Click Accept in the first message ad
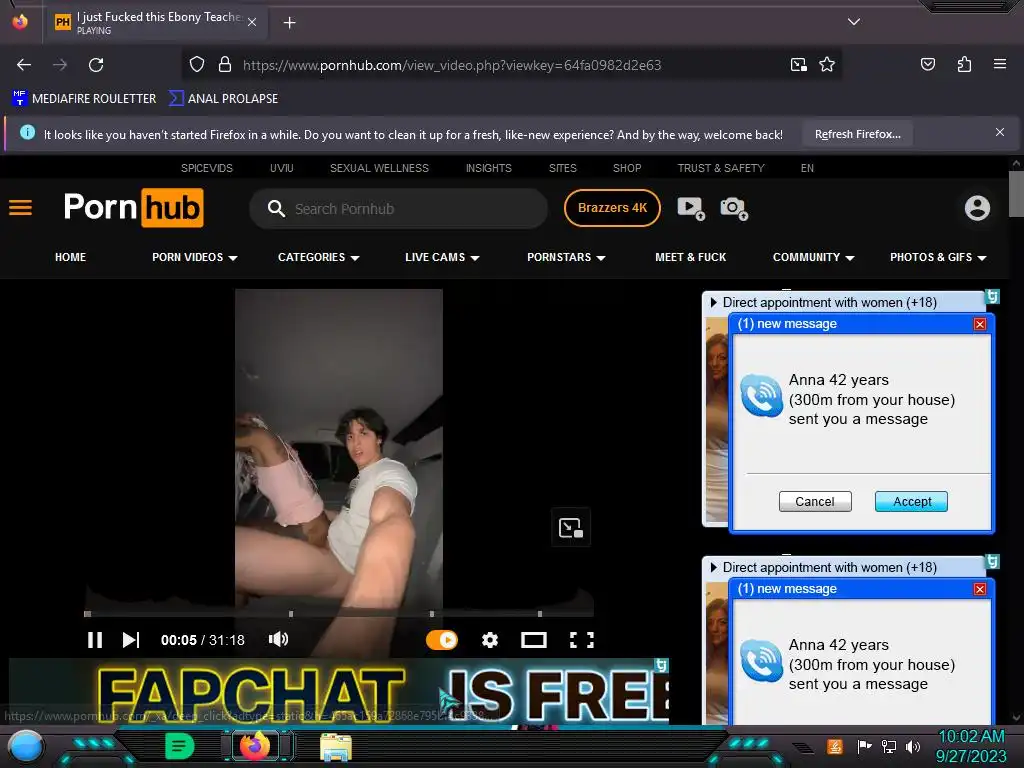The height and width of the screenshot is (768, 1024). [912, 502]
